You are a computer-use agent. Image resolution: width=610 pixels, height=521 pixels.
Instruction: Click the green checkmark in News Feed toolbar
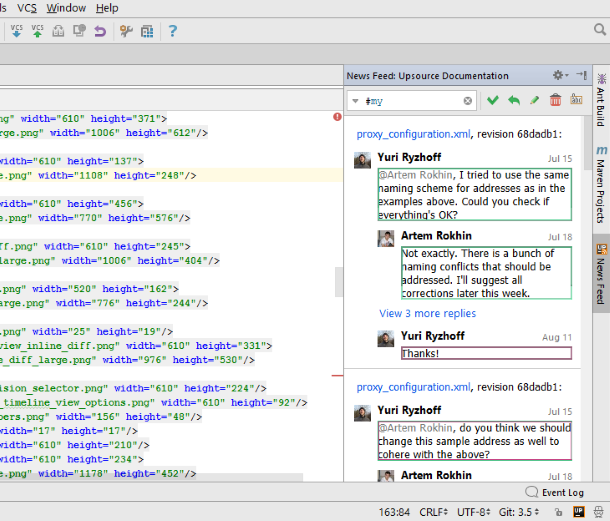[492, 100]
